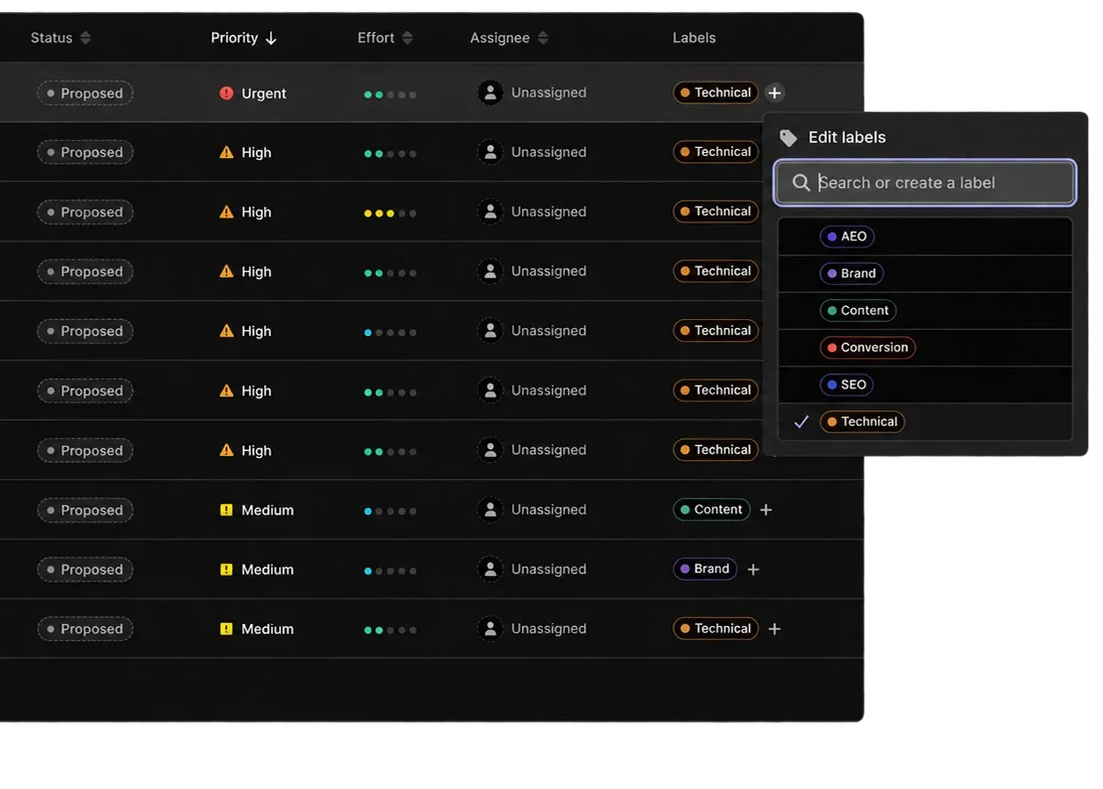Viewport: 1103px width, 789px height.
Task: Sort by Assignee column header
Action: click(x=509, y=38)
